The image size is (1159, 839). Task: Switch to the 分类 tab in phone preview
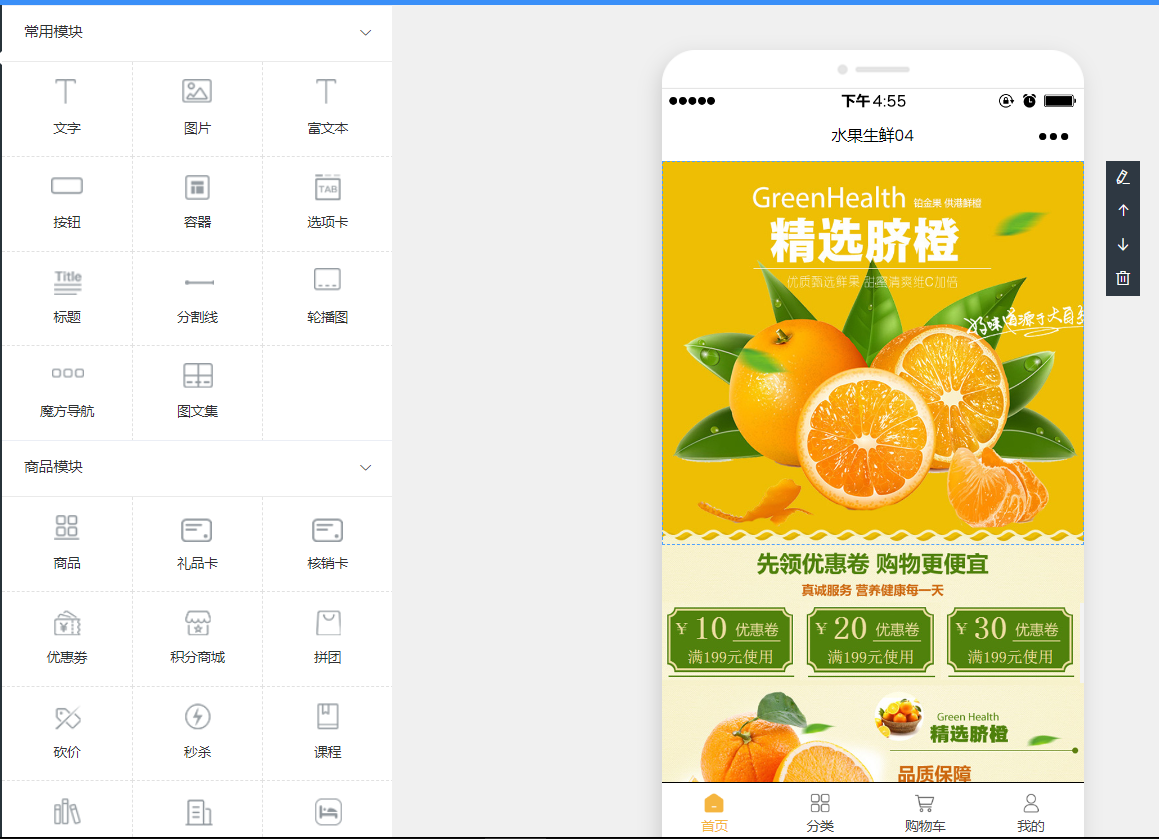(819, 812)
